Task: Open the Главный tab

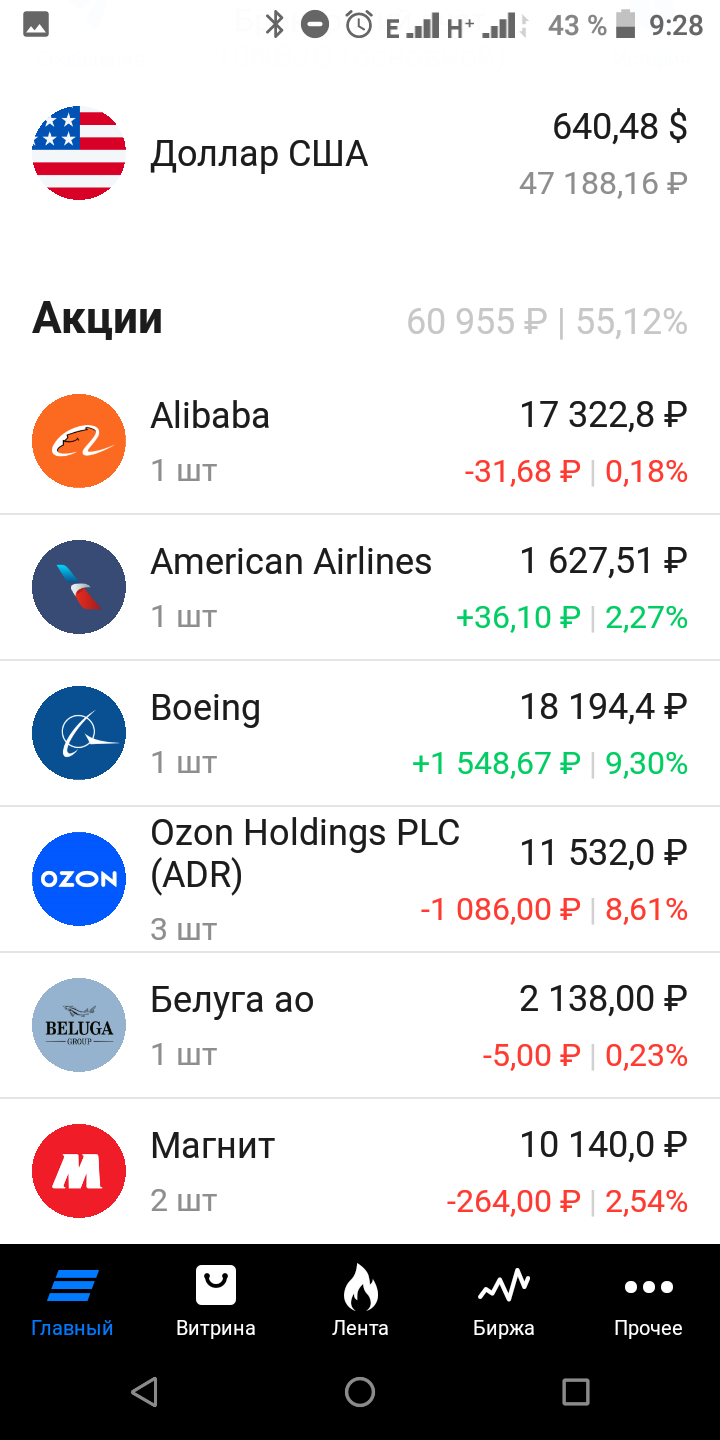Action: (72, 1300)
